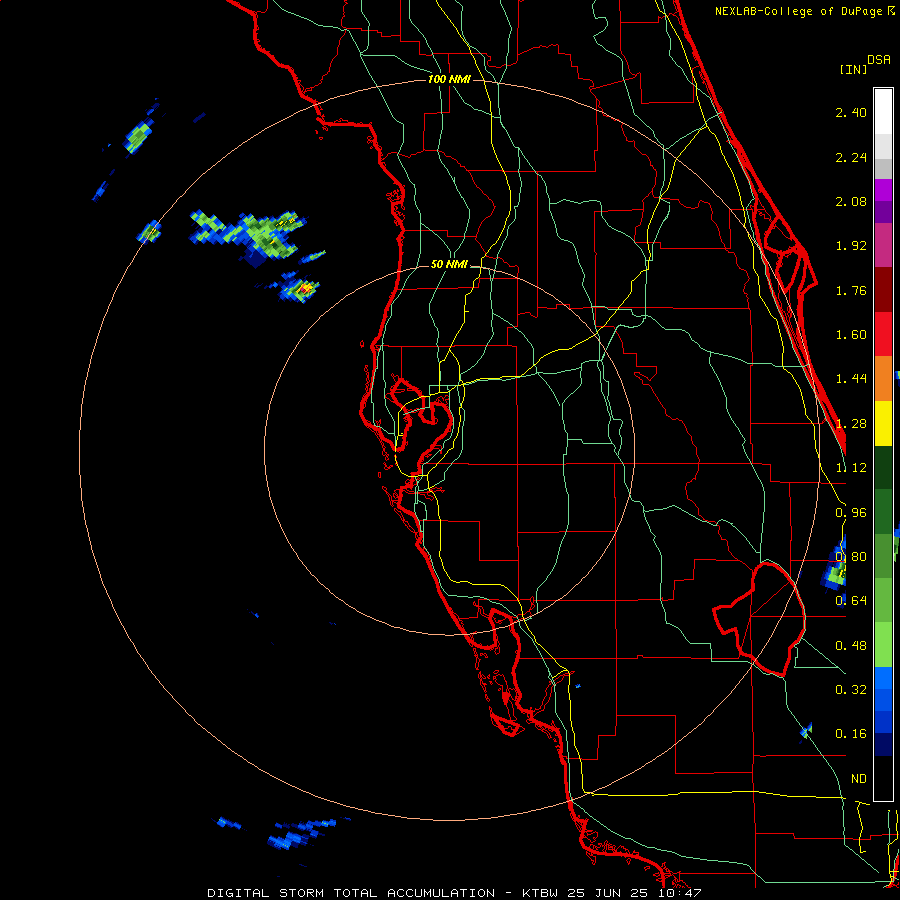Select the 2.08 legend value
The image size is (900, 900).
pyautogui.click(x=851, y=201)
